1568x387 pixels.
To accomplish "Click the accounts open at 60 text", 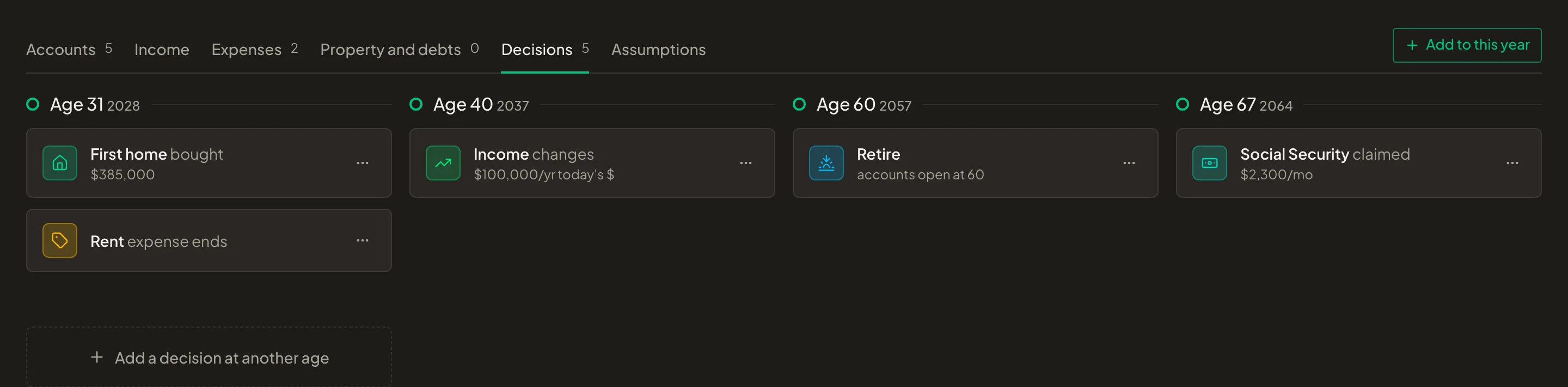I will [x=920, y=175].
